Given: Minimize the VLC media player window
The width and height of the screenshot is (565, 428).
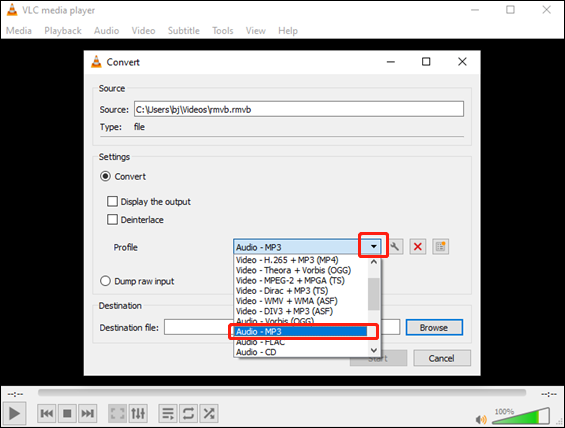Looking at the screenshot, I should click(x=475, y=10).
